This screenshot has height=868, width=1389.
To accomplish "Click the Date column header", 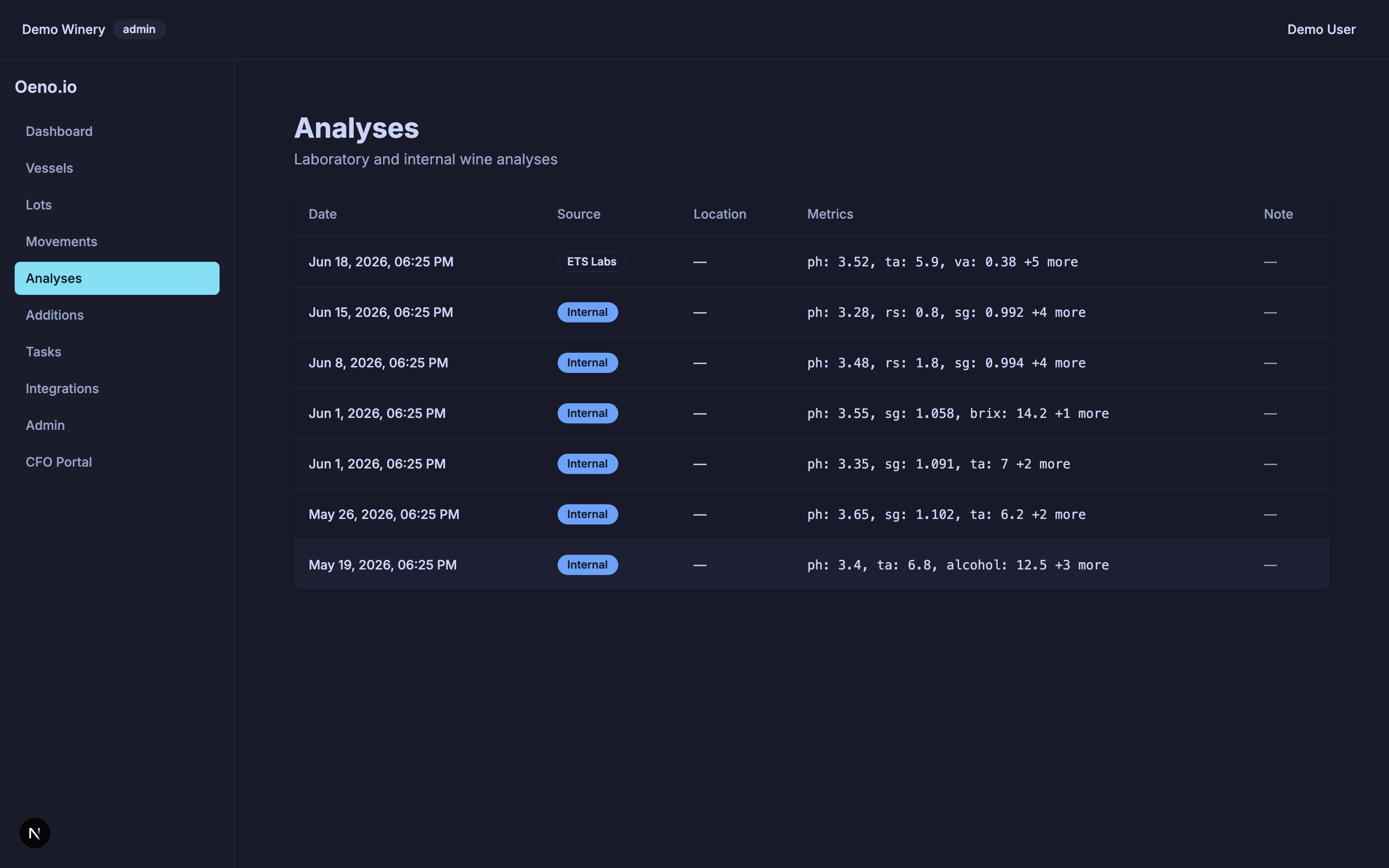I will 322,214.
